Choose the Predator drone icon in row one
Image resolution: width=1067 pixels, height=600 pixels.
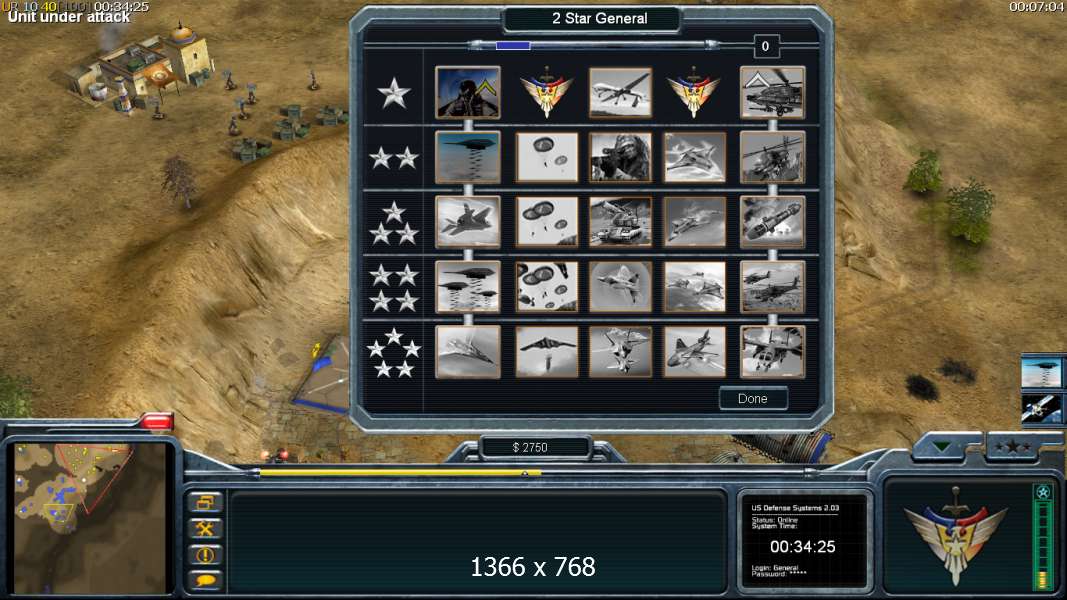tap(620, 93)
